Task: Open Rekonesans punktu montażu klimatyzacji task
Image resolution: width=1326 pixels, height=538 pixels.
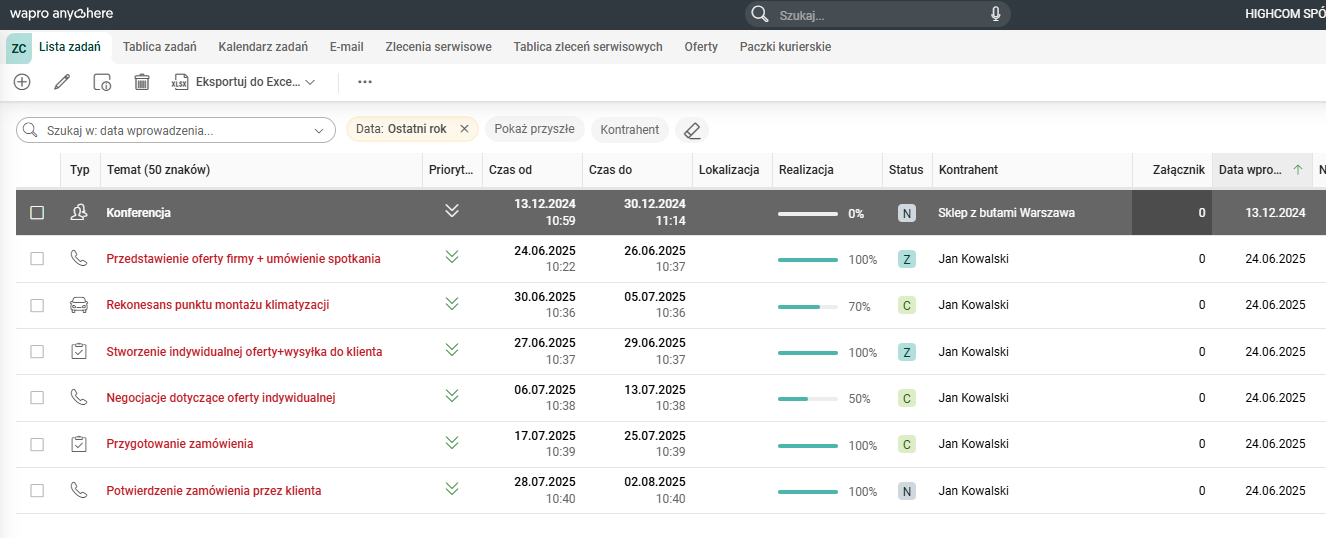Action: coord(218,305)
